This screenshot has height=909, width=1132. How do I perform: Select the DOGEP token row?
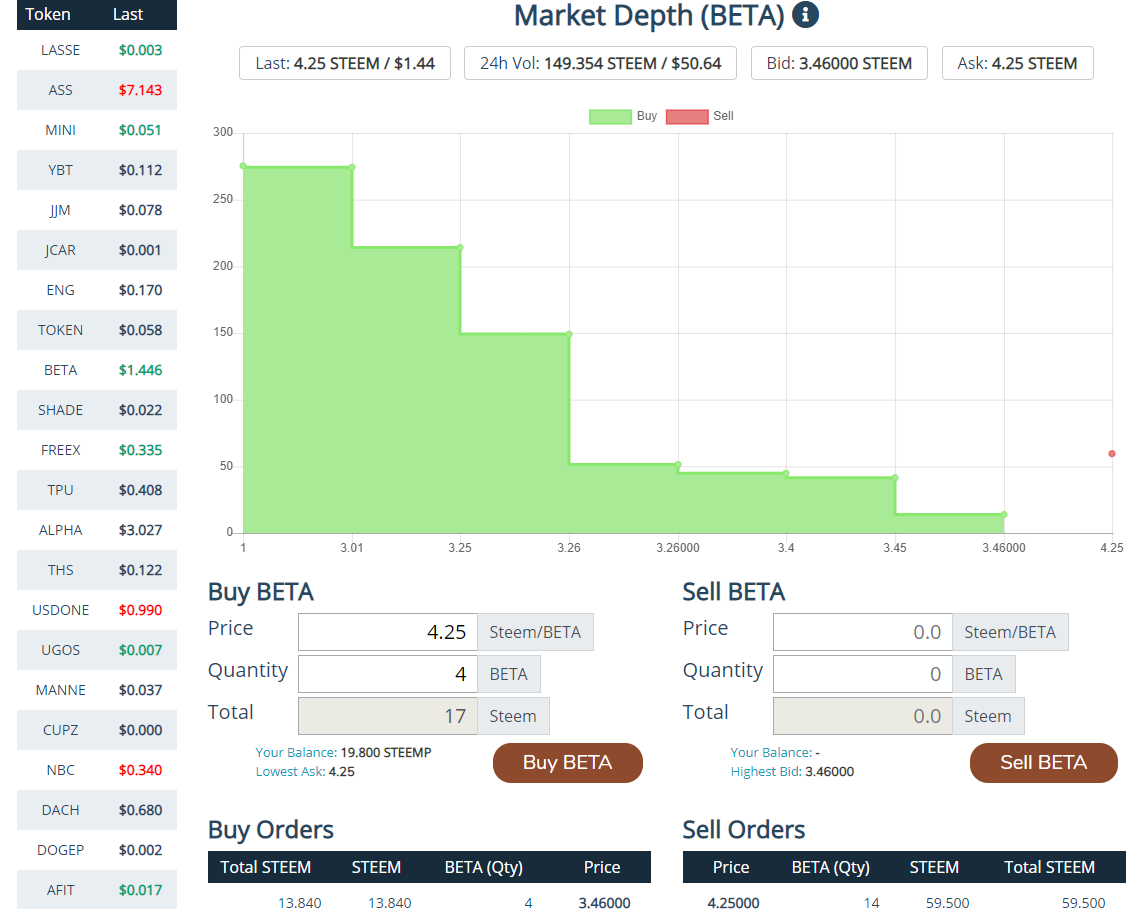[97, 850]
